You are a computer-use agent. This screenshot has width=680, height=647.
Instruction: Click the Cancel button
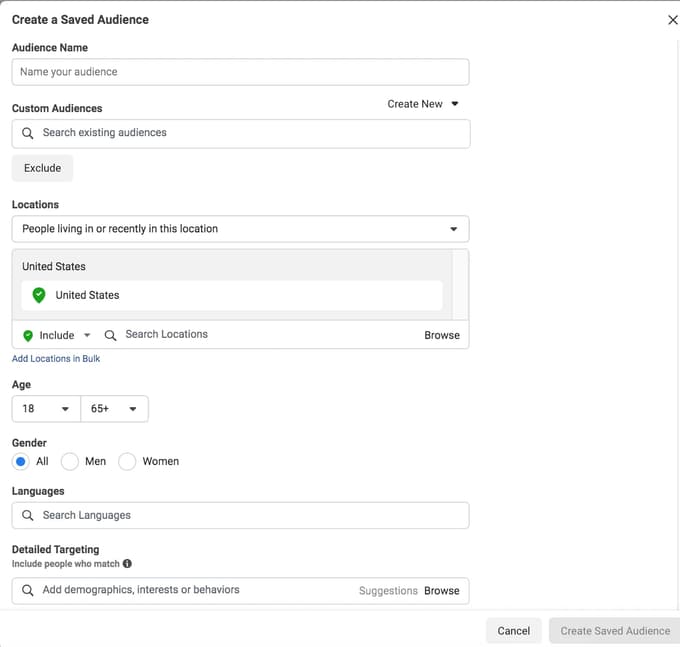pyautogui.click(x=513, y=631)
